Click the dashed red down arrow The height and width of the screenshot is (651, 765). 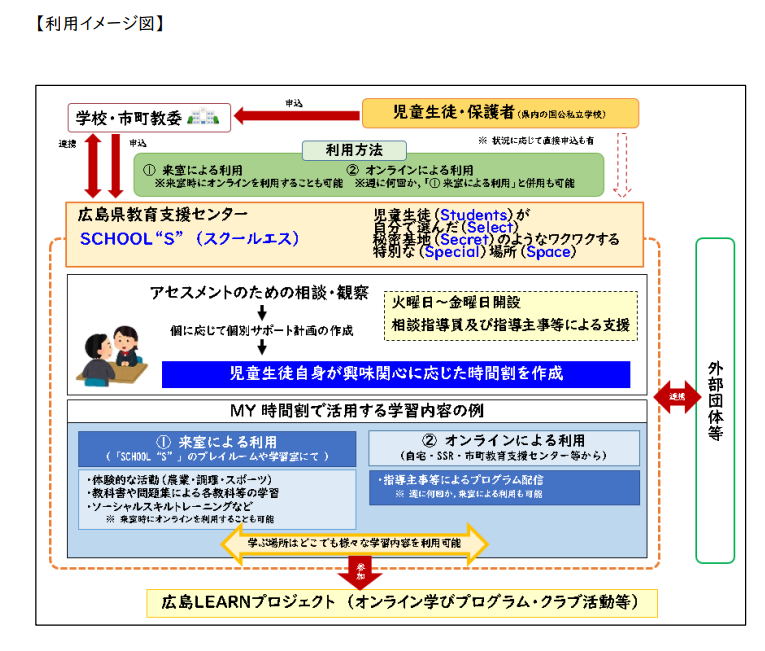tap(624, 163)
